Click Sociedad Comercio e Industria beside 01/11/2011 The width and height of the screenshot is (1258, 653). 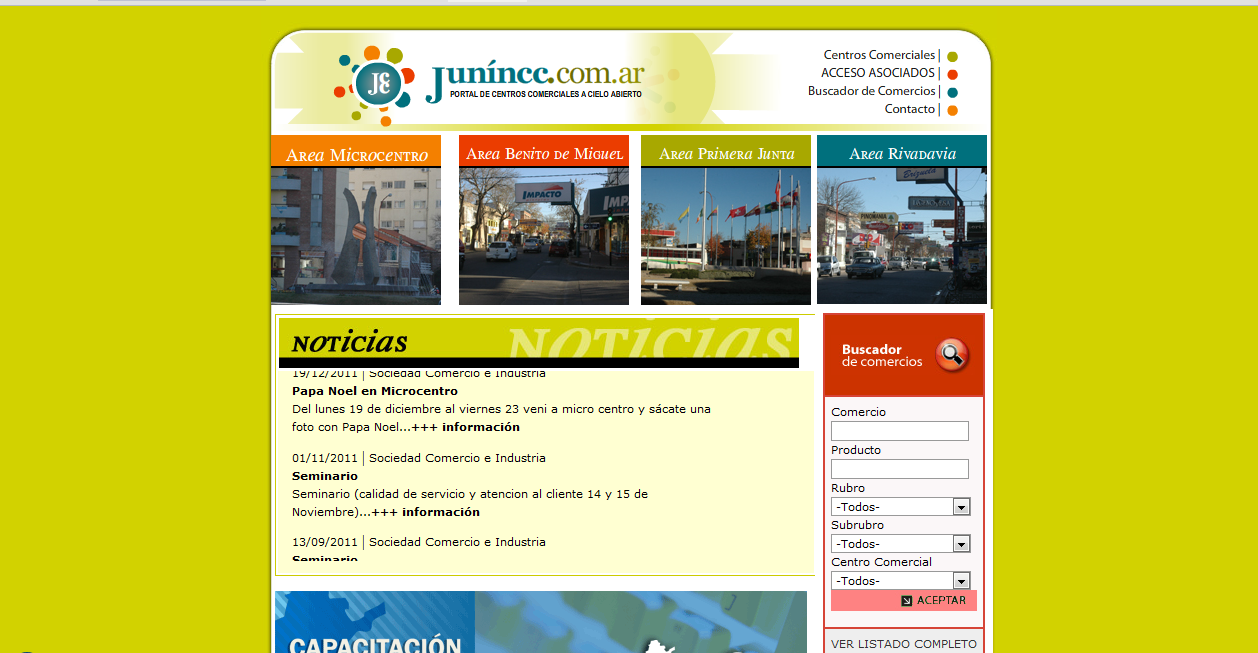point(458,458)
